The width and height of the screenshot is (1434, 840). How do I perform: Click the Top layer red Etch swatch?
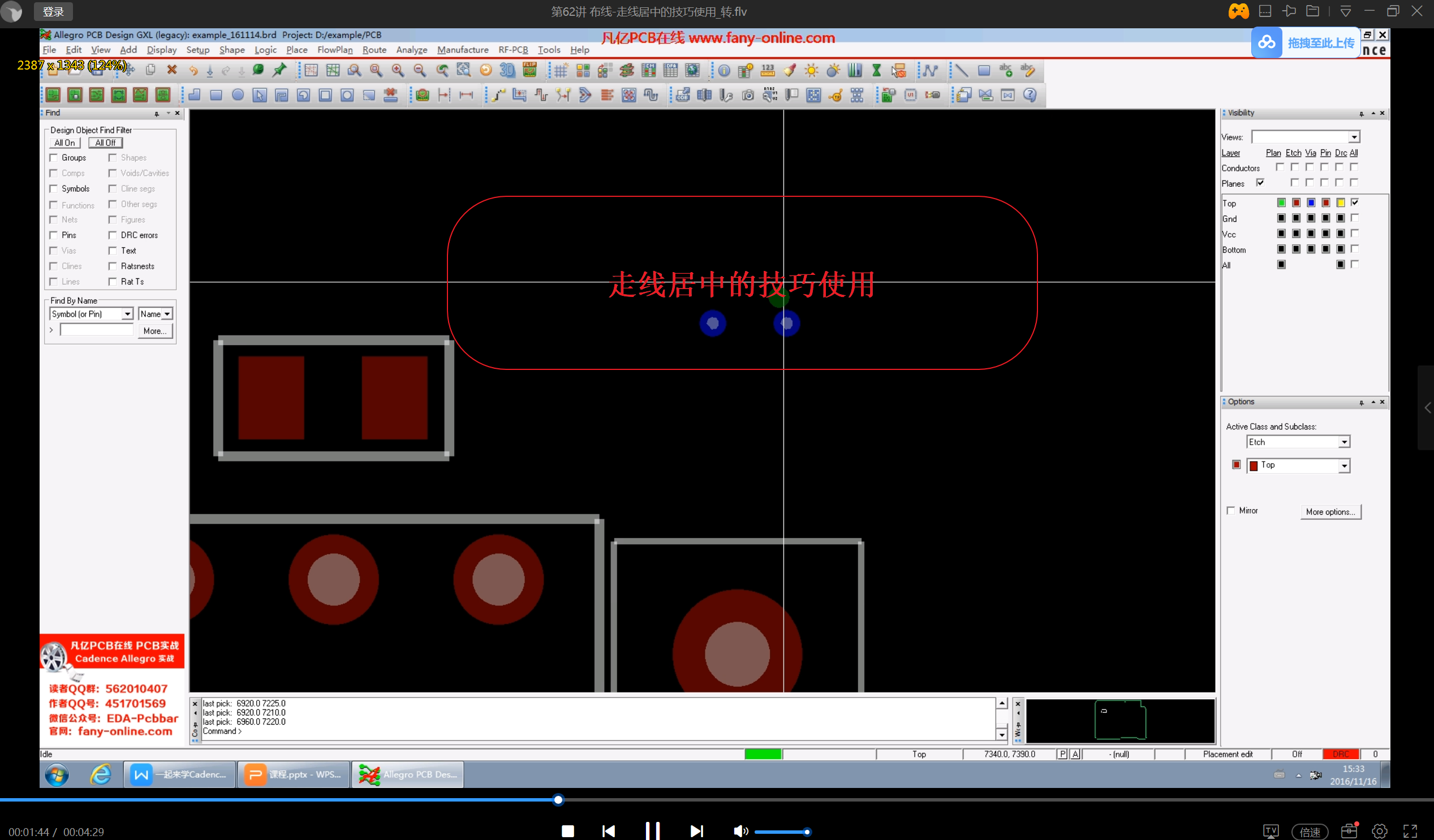(x=1296, y=203)
